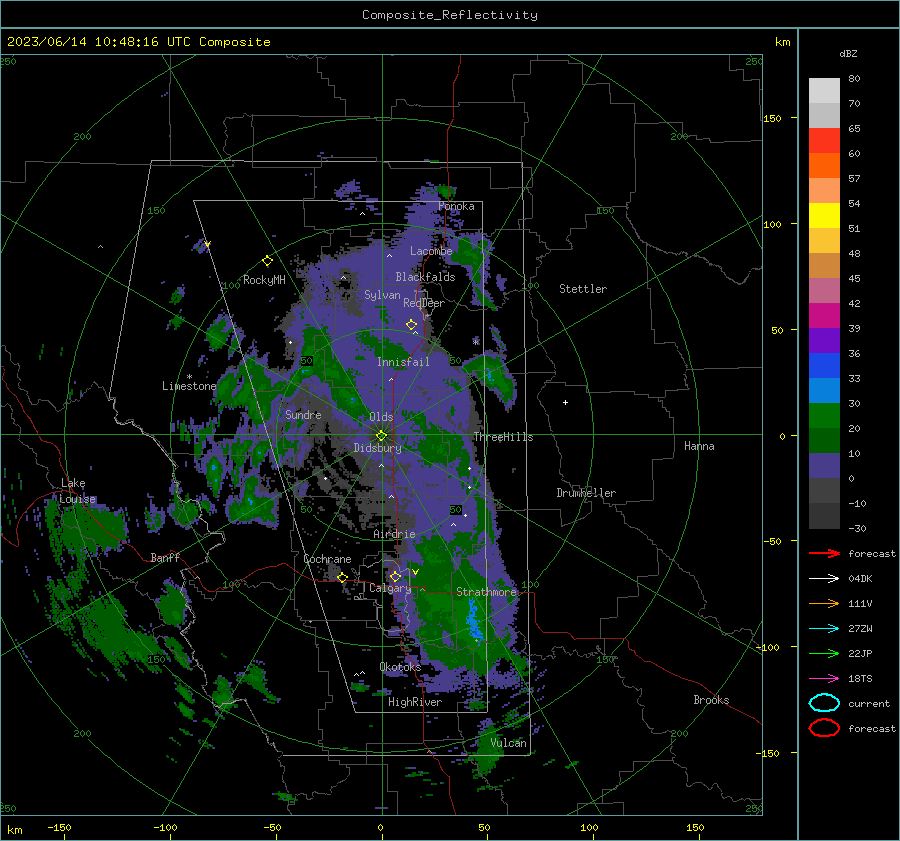
Task: Click the cyan current oval icon
Action: pos(824,703)
